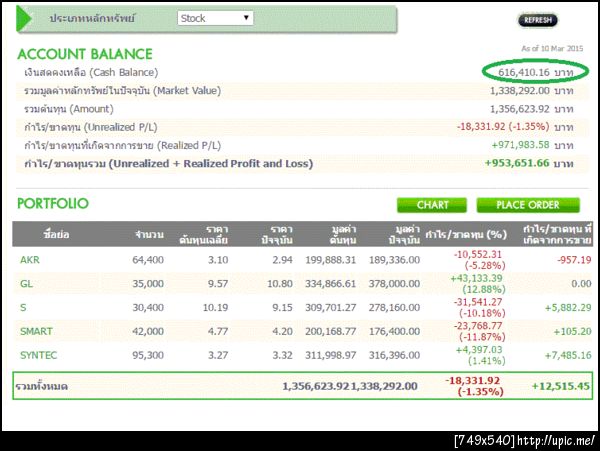Select GL current price 10.80

(x=280, y=283)
